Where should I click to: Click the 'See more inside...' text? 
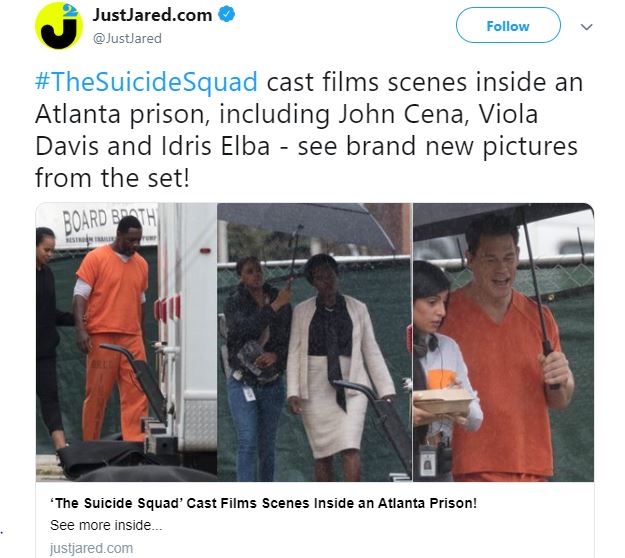(x=106, y=525)
